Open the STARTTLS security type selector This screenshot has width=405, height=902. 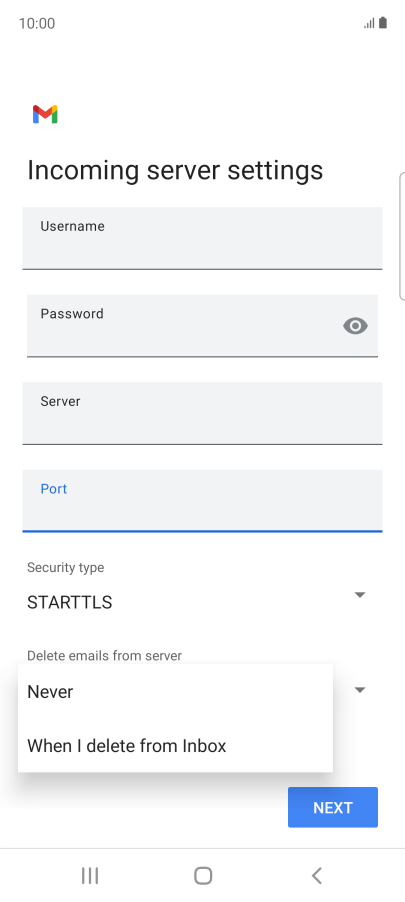tap(196, 602)
